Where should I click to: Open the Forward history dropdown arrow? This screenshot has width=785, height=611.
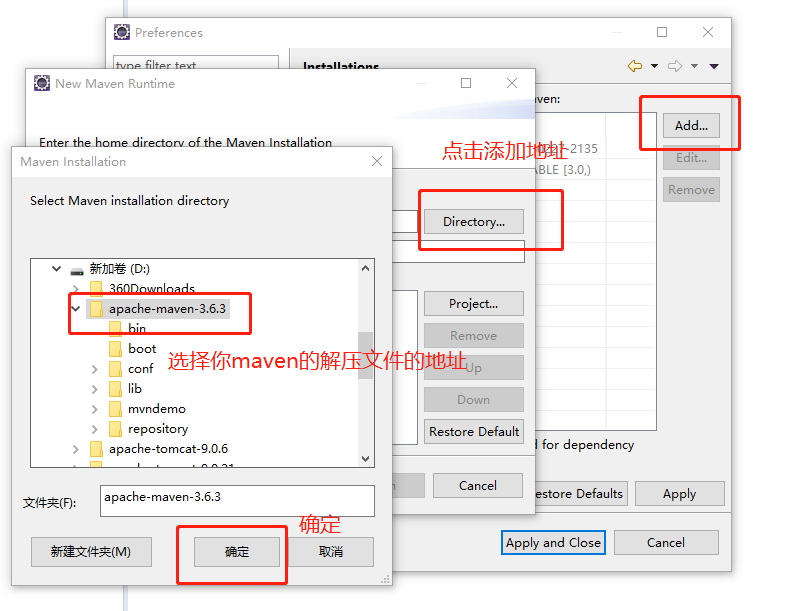(694, 66)
